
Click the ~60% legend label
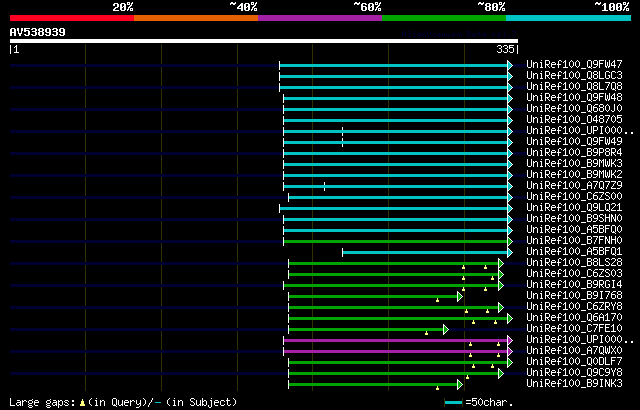(367, 7)
